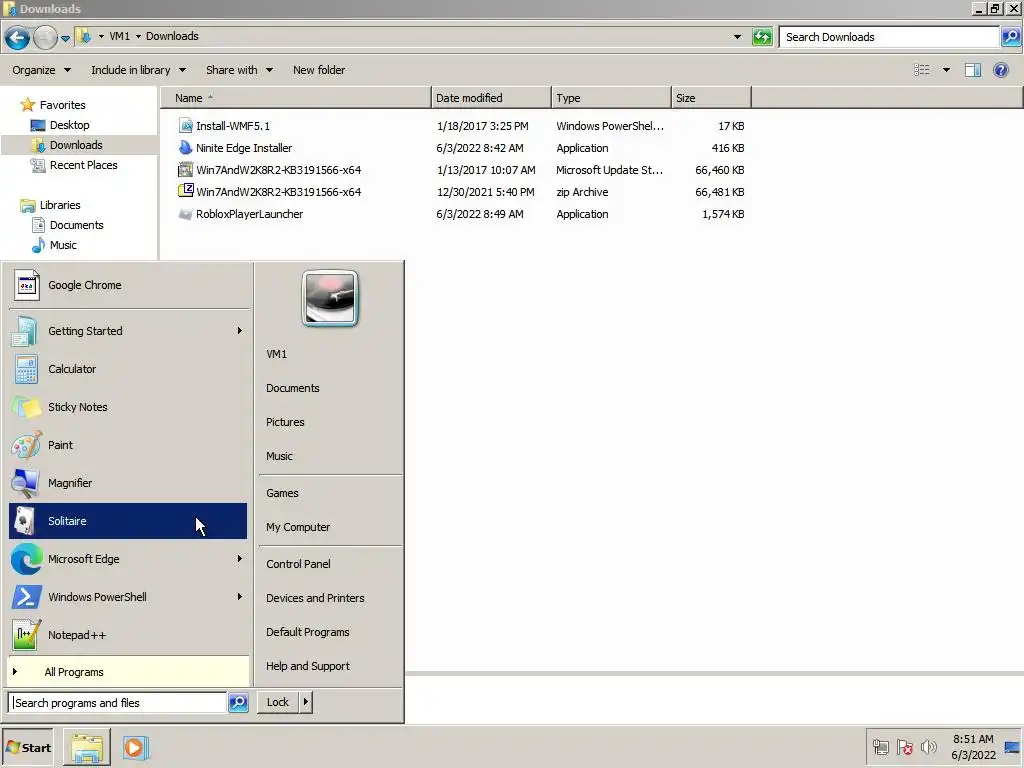Open Notepad++ from the Start menu
This screenshot has height=768, width=1024.
(x=128, y=635)
